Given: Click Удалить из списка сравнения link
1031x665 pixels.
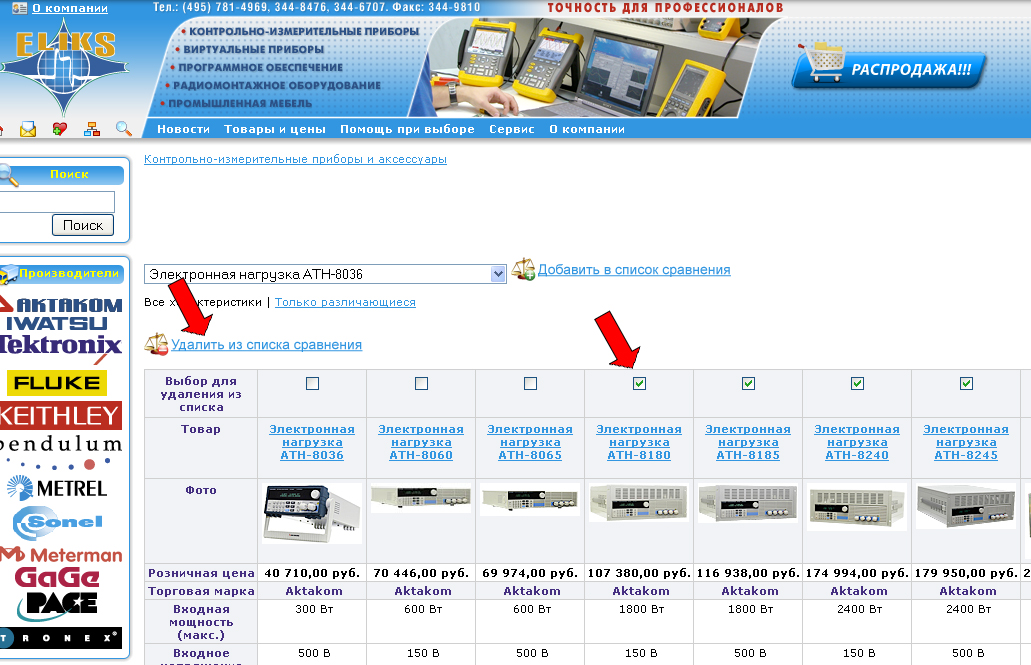Looking at the screenshot, I should 266,345.
